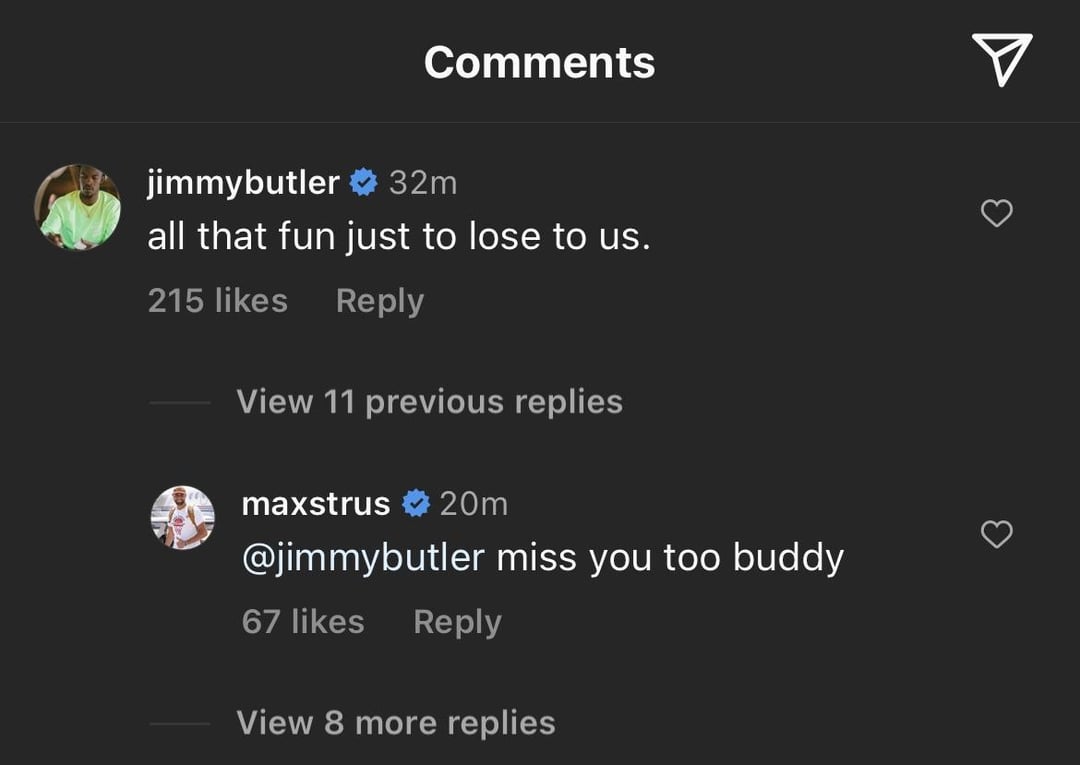Open maxstrus's profile picture
Screen dimensions: 1080x765
point(182,517)
